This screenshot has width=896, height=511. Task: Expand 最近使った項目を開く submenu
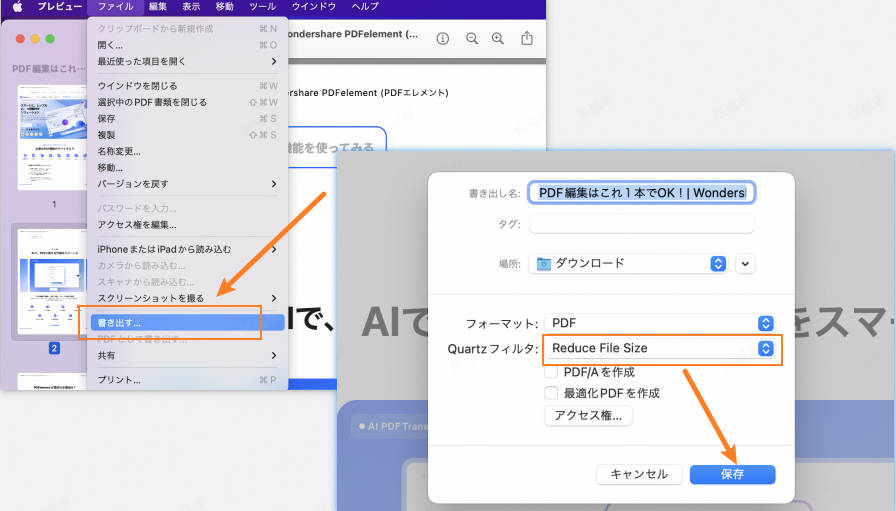[x=186, y=61]
